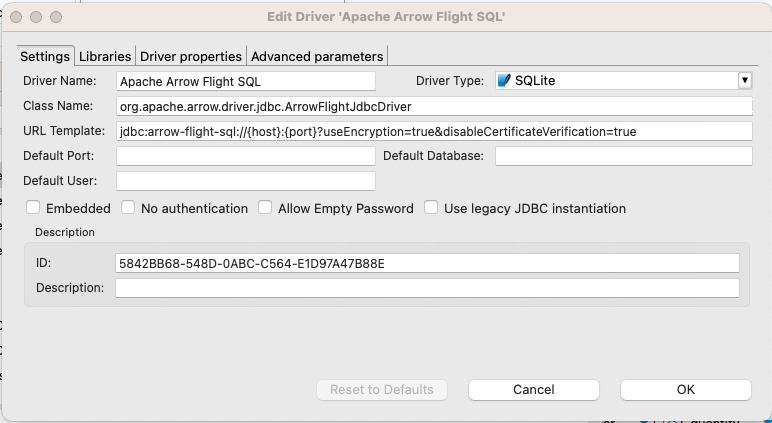772x423 pixels.
Task: Focus the Class Name input field
Action: click(x=434, y=106)
